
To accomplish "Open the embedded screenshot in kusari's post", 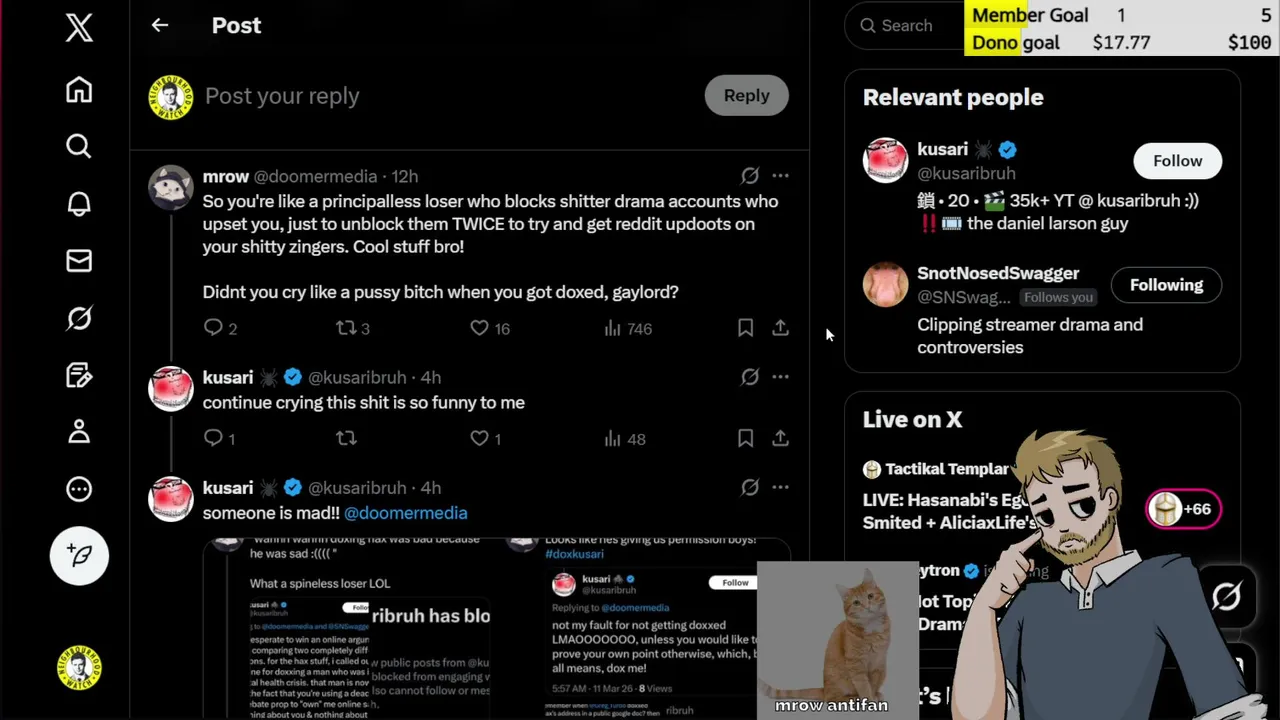I will point(497,628).
